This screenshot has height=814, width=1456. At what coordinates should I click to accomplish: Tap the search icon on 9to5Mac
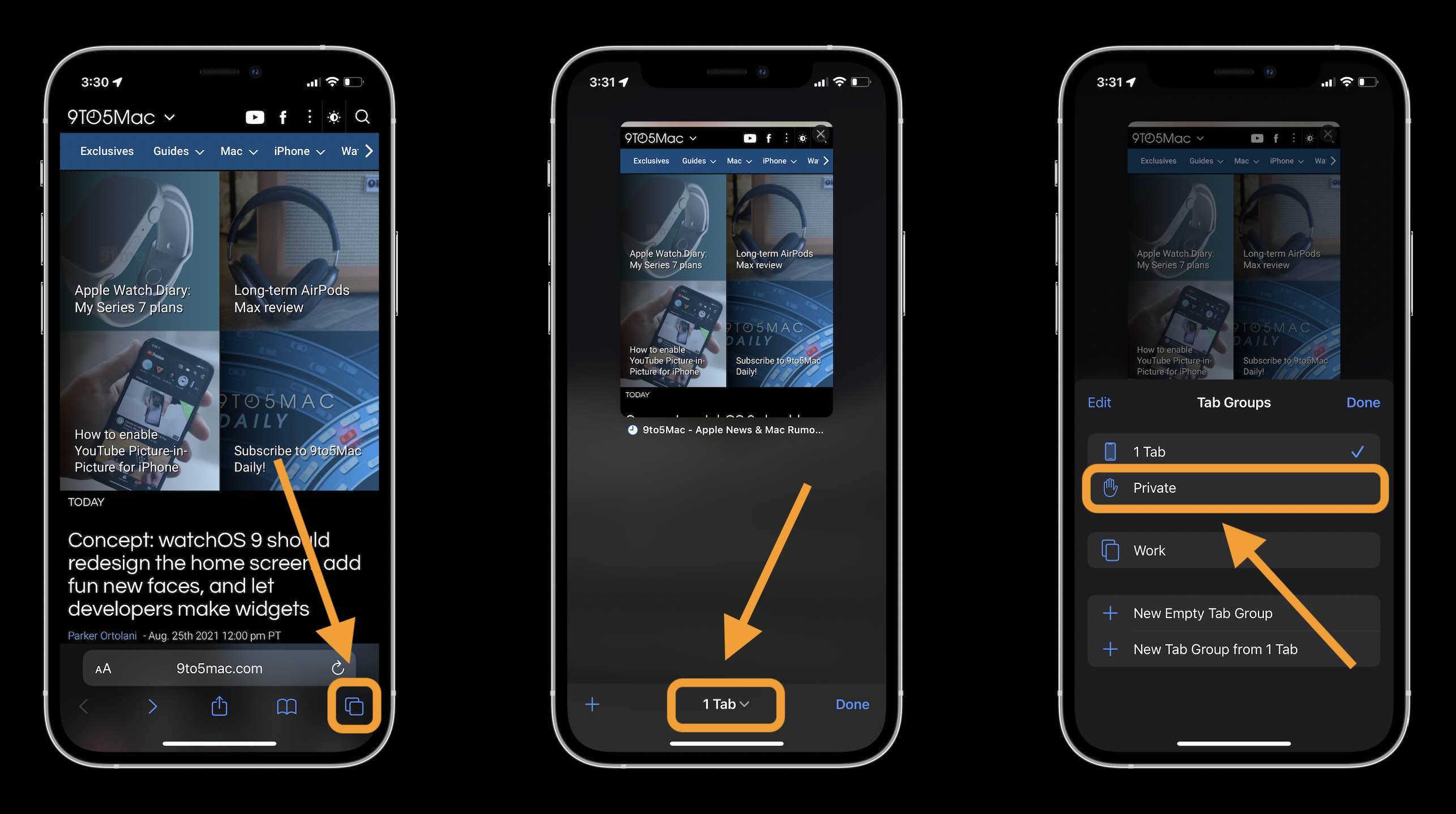[x=362, y=114]
